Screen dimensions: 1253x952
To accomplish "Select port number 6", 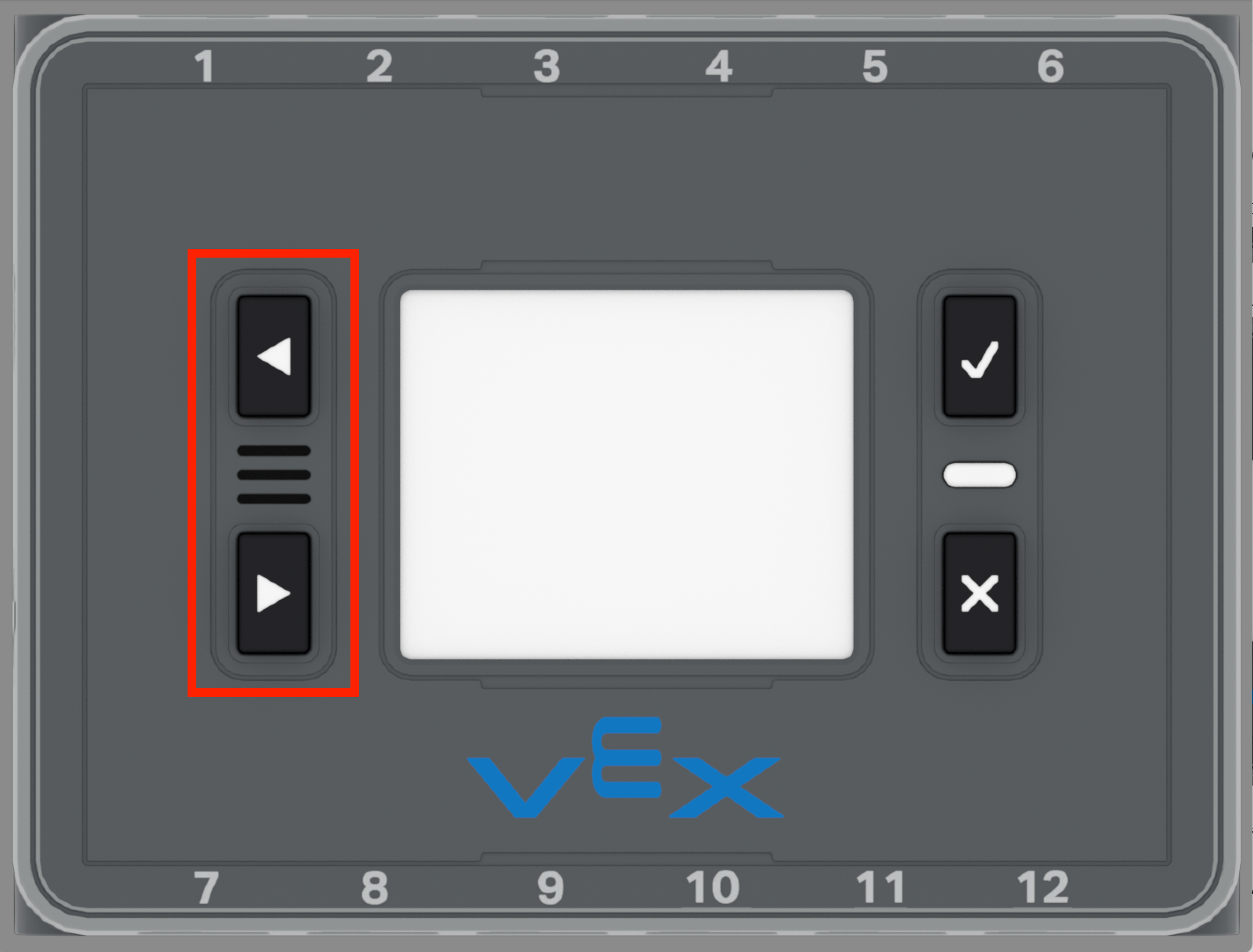I will click(x=1050, y=66).
